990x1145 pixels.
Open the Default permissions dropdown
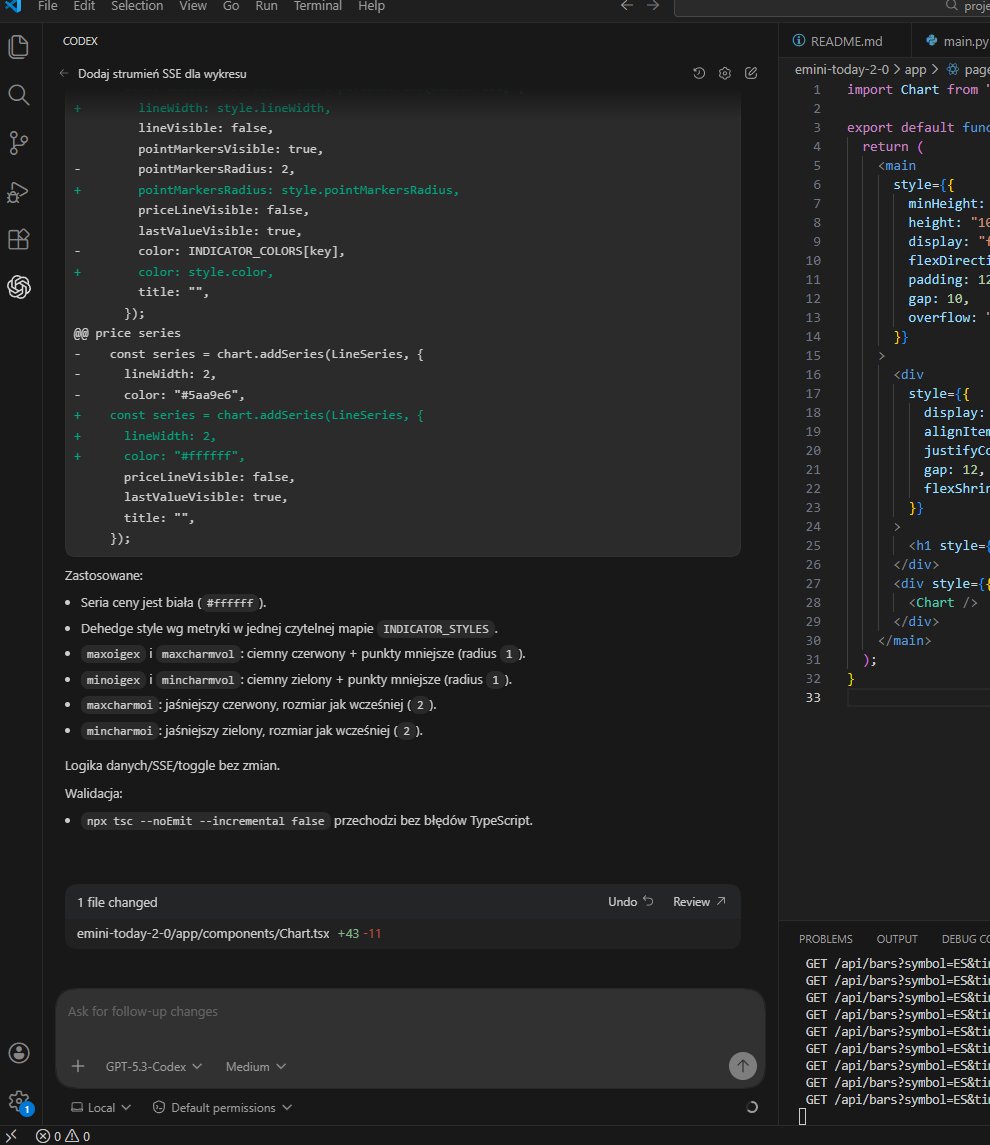click(x=222, y=1108)
